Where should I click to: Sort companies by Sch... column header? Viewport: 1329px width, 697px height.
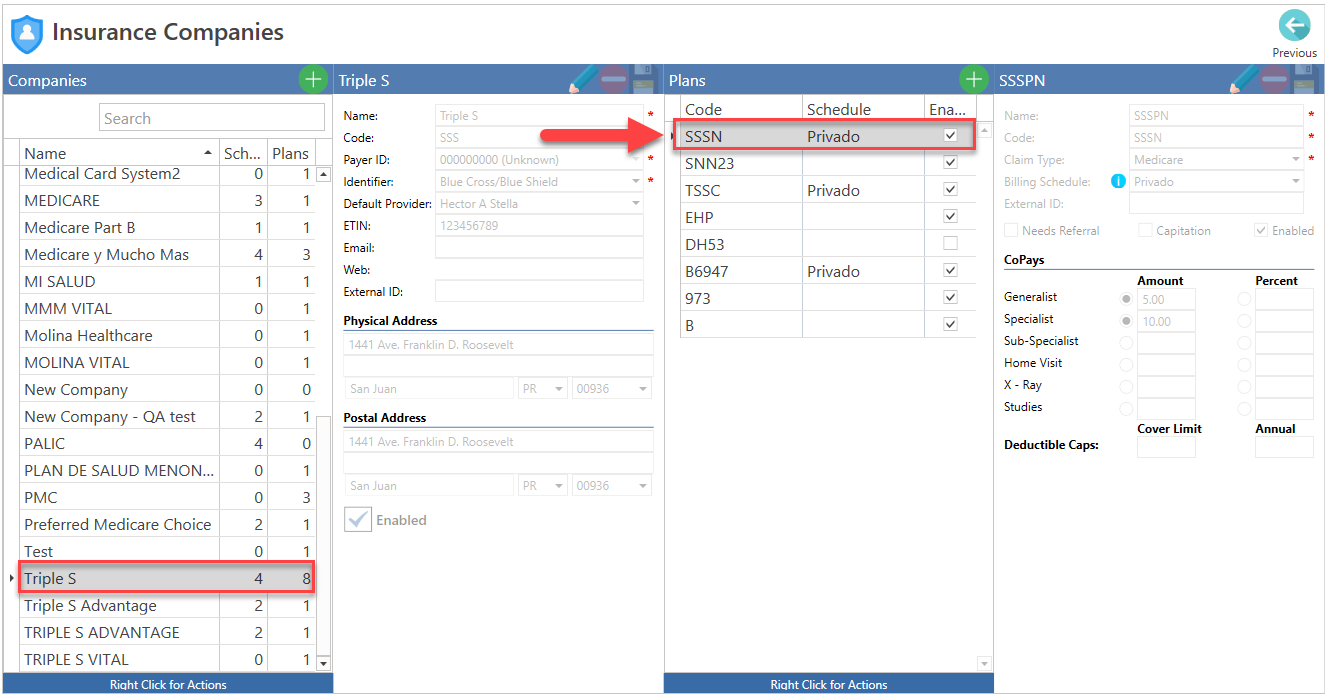(x=243, y=153)
